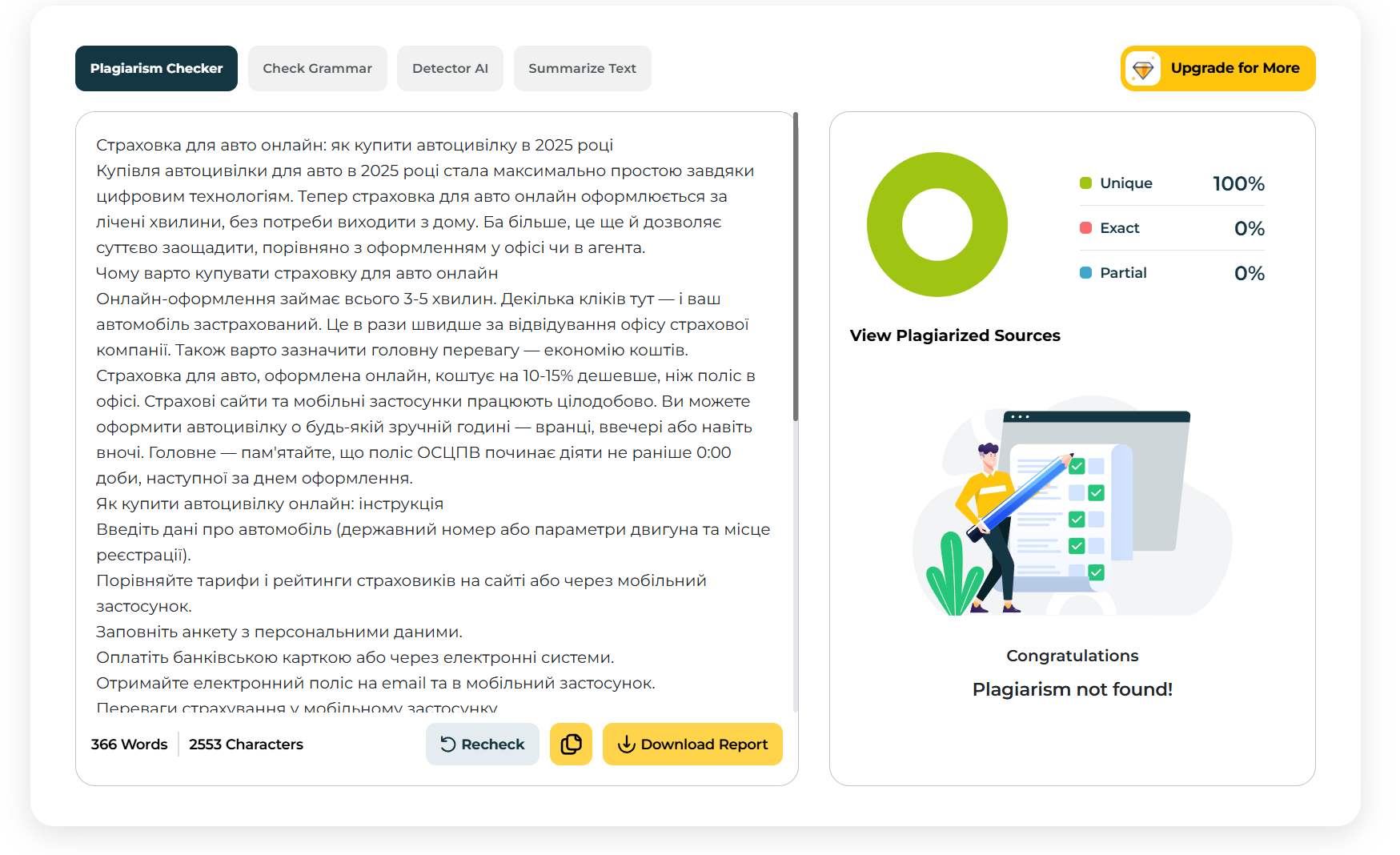This screenshot has height=855, width=1400.
Task: Open the Plagiarism Checker tab
Action: 156,68
